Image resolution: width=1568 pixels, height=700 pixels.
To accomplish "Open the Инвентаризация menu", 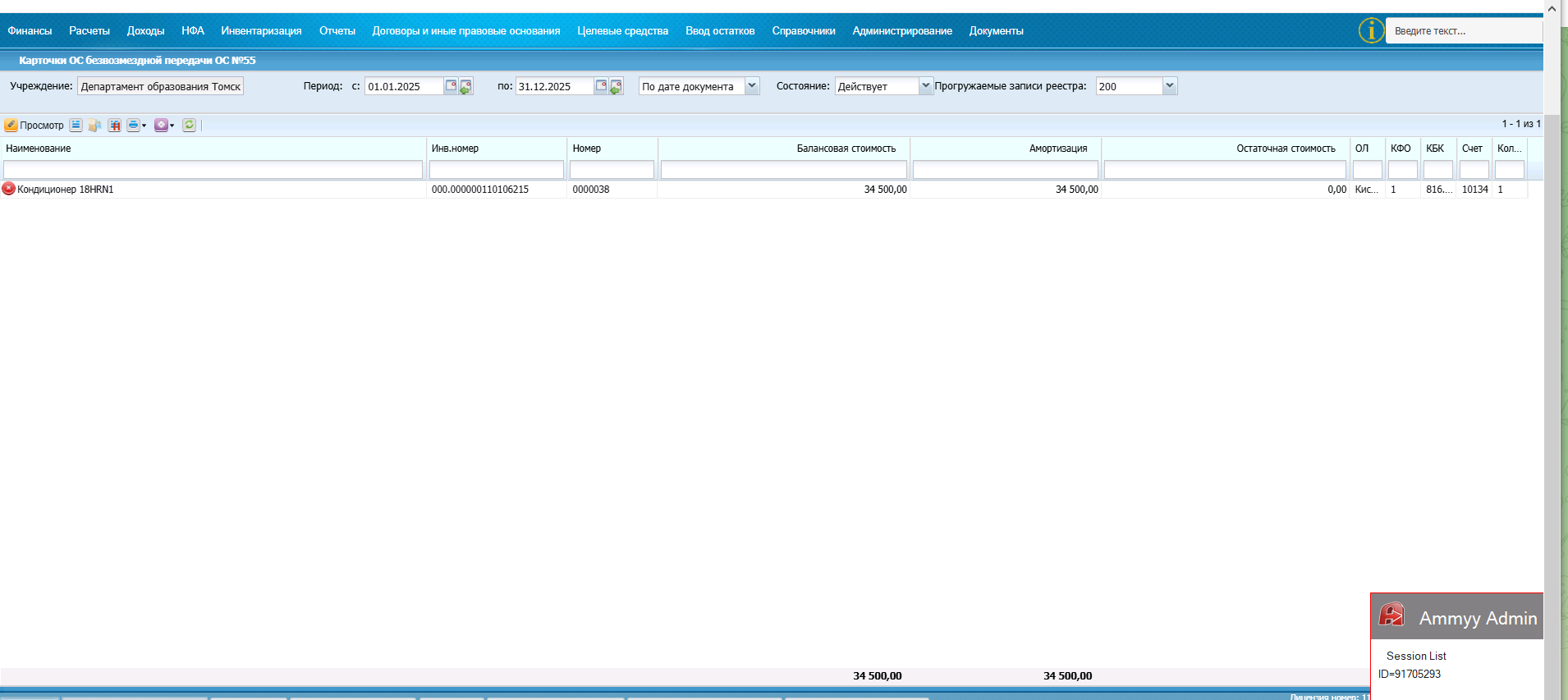I will (261, 31).
